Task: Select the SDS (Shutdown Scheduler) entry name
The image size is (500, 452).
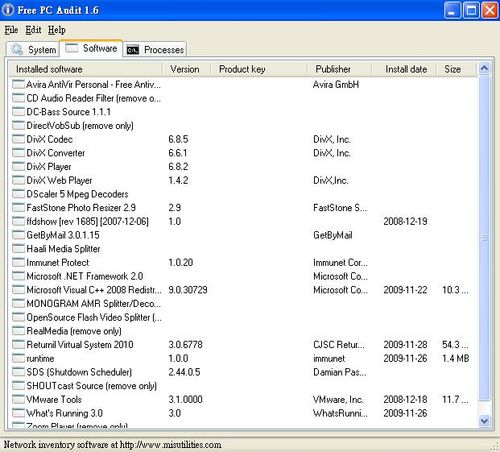Action: [x=79, y=372]
